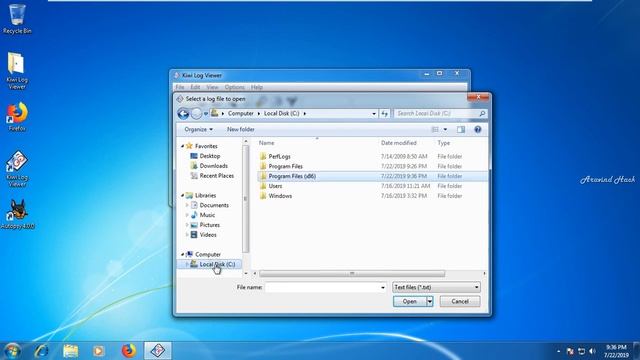The height and width of the screenshot is (360, 640).
Task: Click the volume speaker tray icon
Action: (x=593, y=351)
